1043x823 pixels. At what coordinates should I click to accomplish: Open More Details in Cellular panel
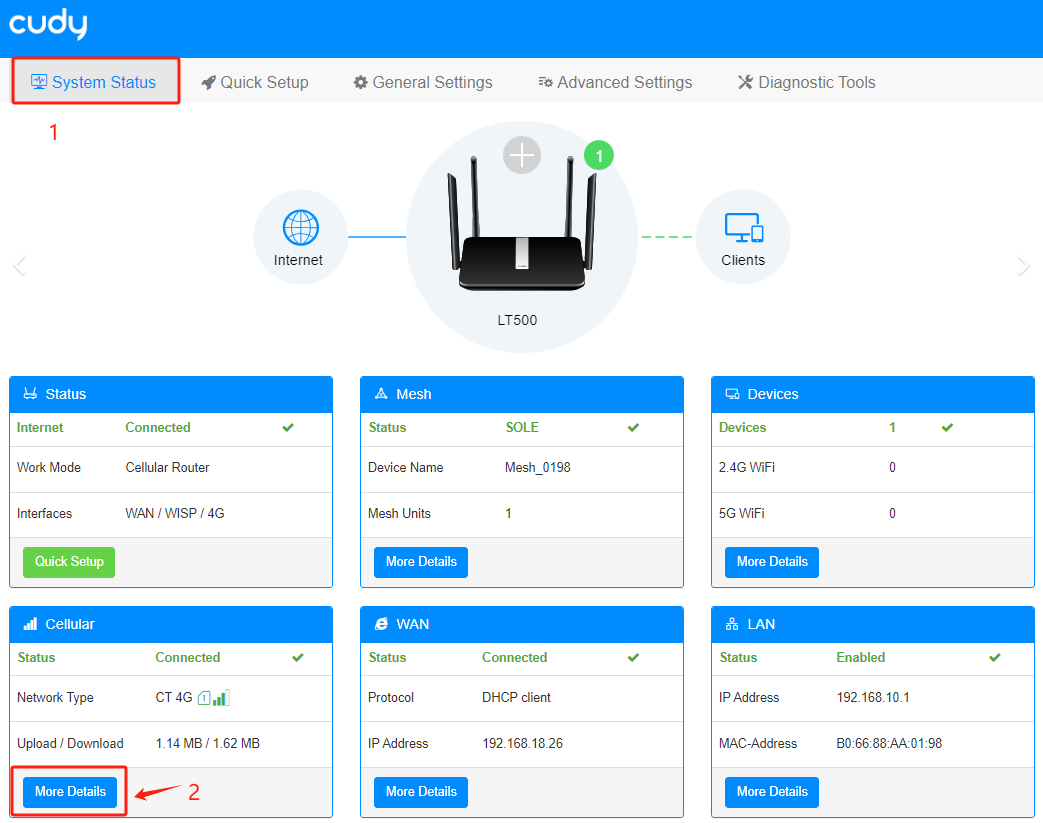click(70, 792)
